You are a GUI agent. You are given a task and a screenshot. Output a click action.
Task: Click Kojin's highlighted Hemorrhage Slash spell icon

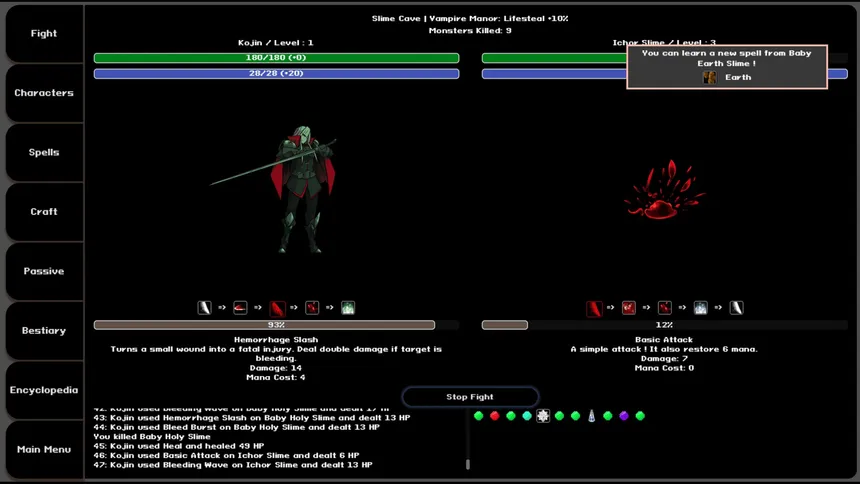tap(277, 308)
